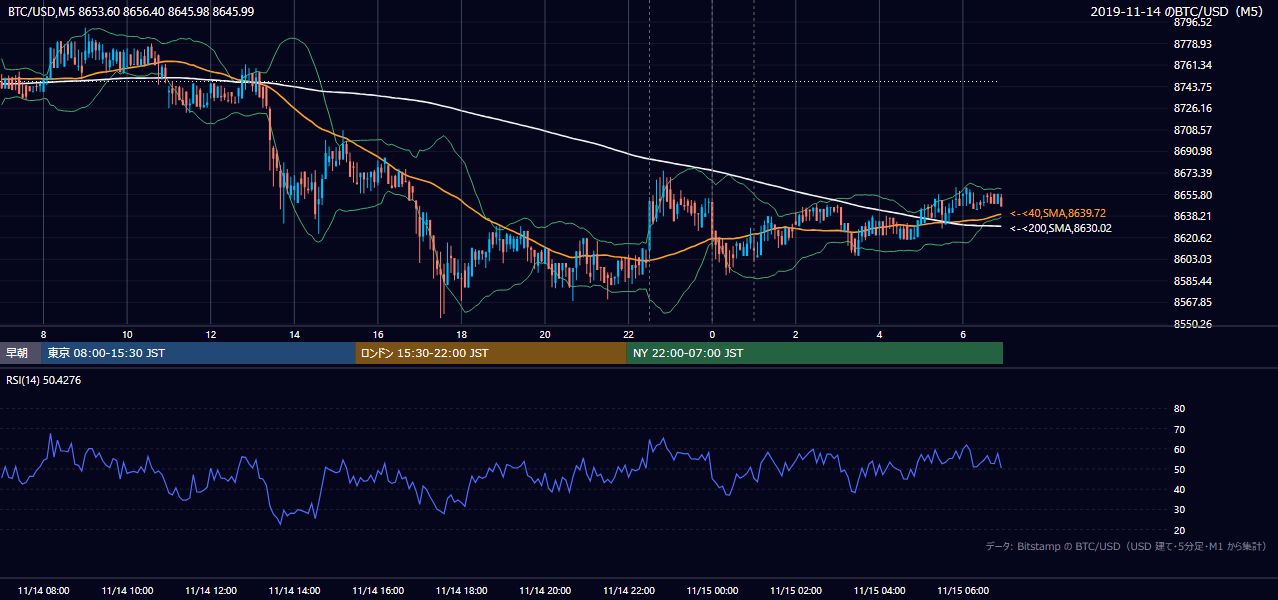
Task: Click the Tokyo 08:00-15:30 JST session bar
Action: coord(198,353)
